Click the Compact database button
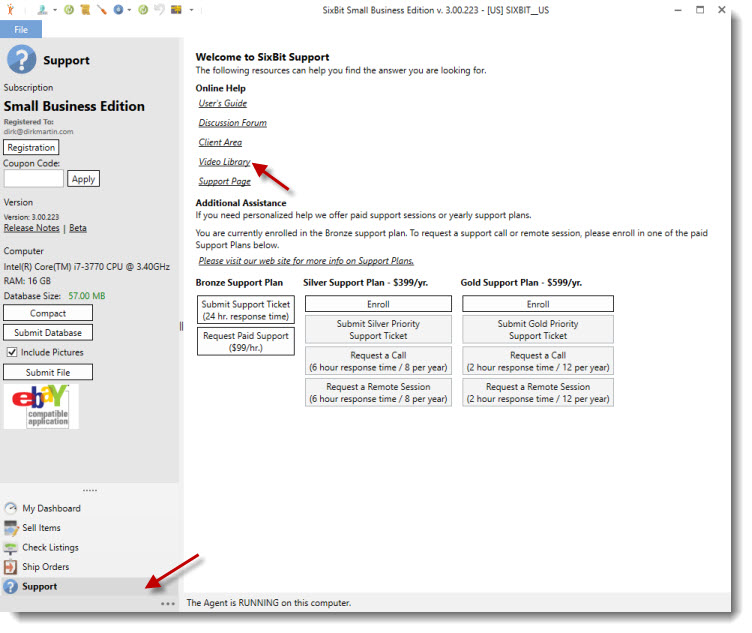 click(x=48, y=314)
